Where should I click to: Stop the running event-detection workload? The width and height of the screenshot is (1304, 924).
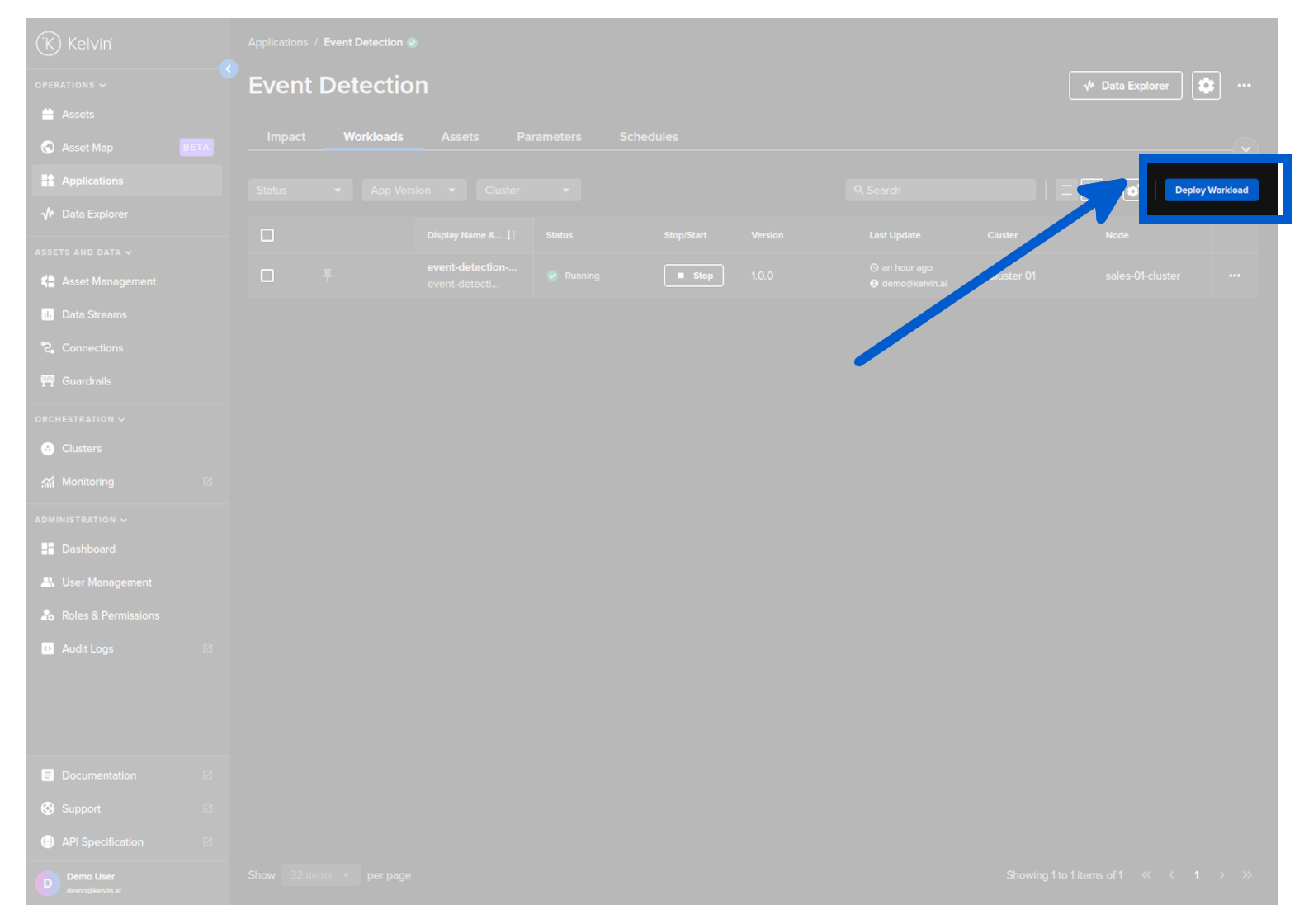click(x=693, y=276)
